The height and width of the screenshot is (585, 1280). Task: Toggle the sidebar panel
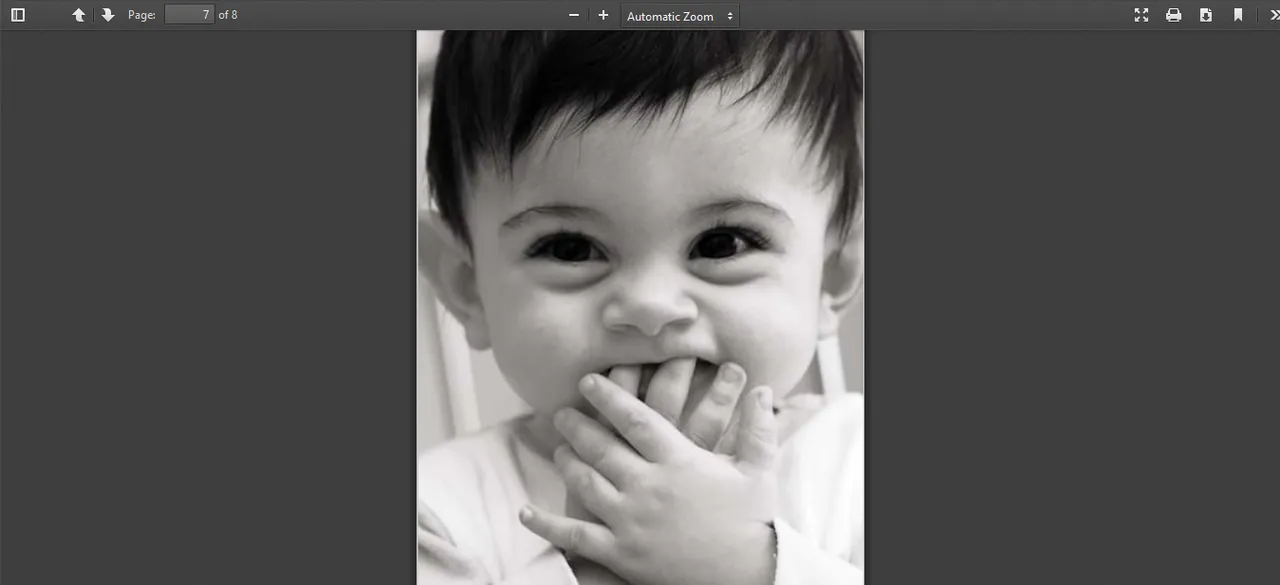(x=18, y=15)
